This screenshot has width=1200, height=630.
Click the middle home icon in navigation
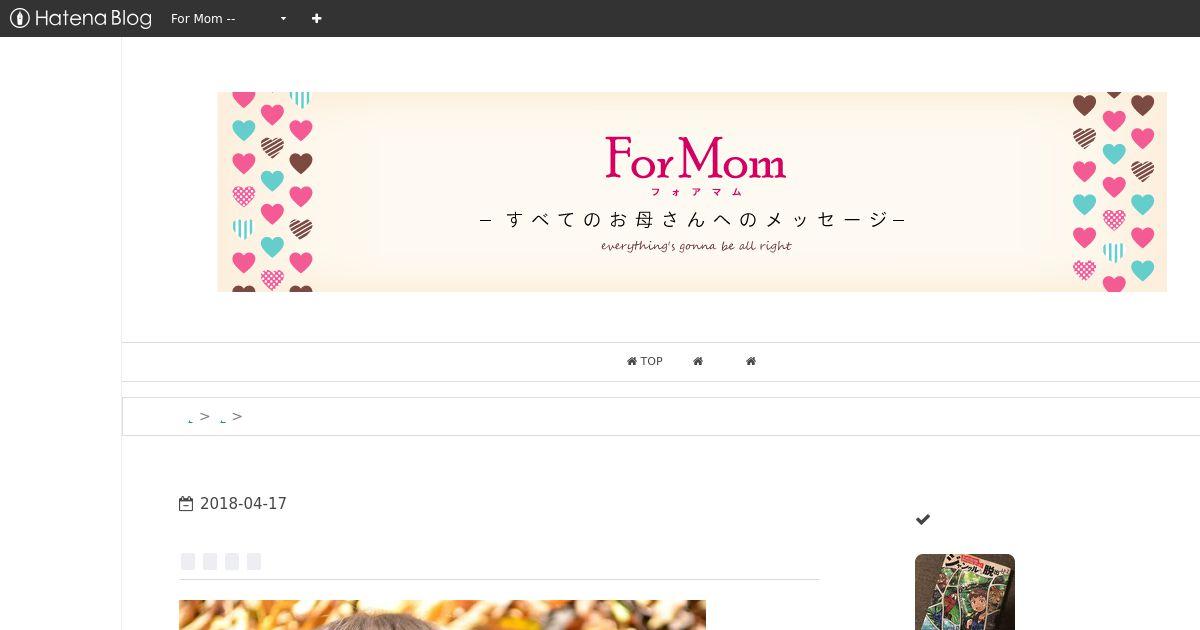(698, 361)
